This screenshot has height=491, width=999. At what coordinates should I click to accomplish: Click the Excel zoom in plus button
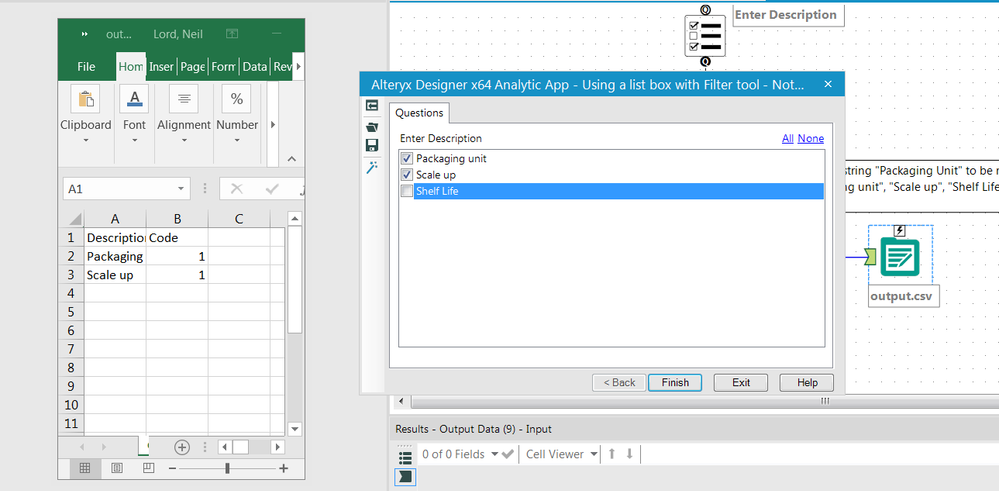click(x=284, y=469)
